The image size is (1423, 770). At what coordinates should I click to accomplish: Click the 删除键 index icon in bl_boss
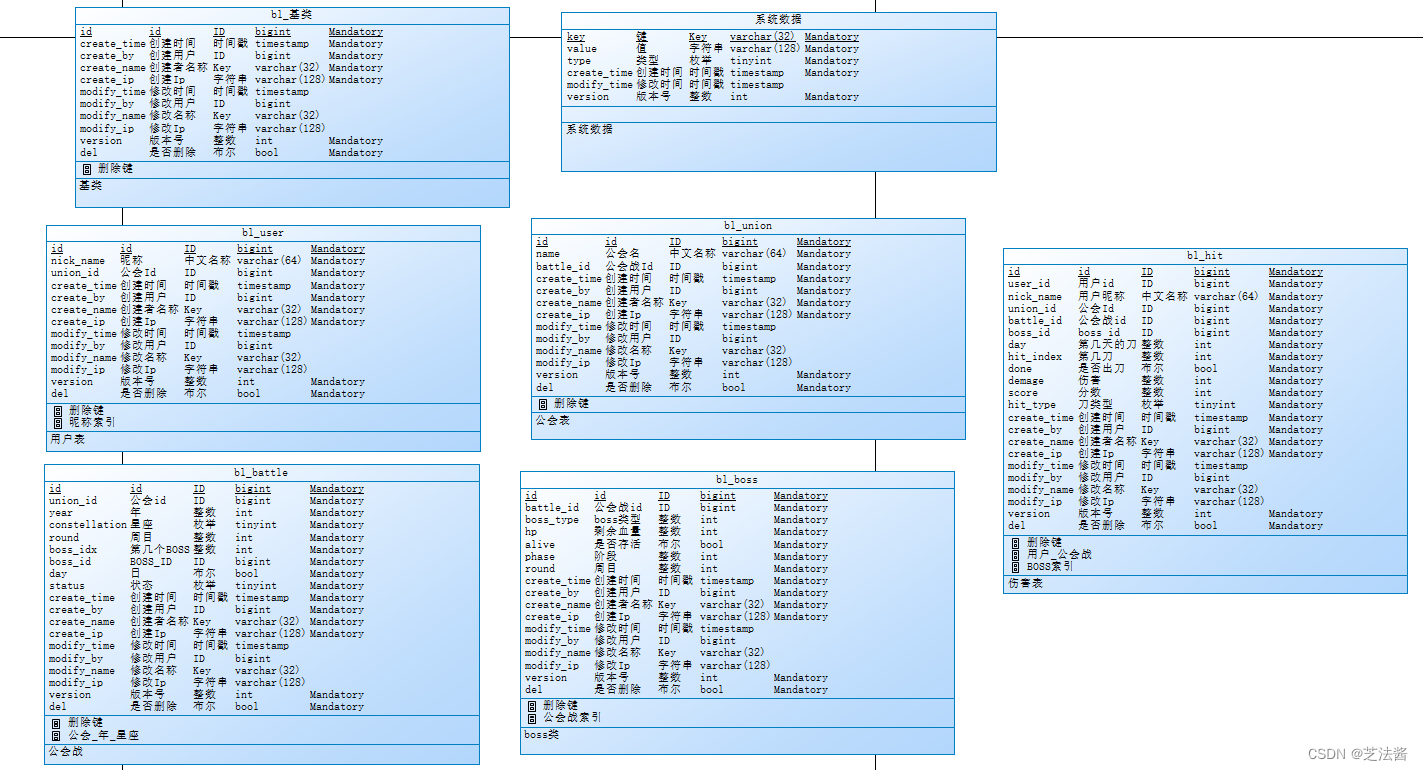[x=532, y=705]
